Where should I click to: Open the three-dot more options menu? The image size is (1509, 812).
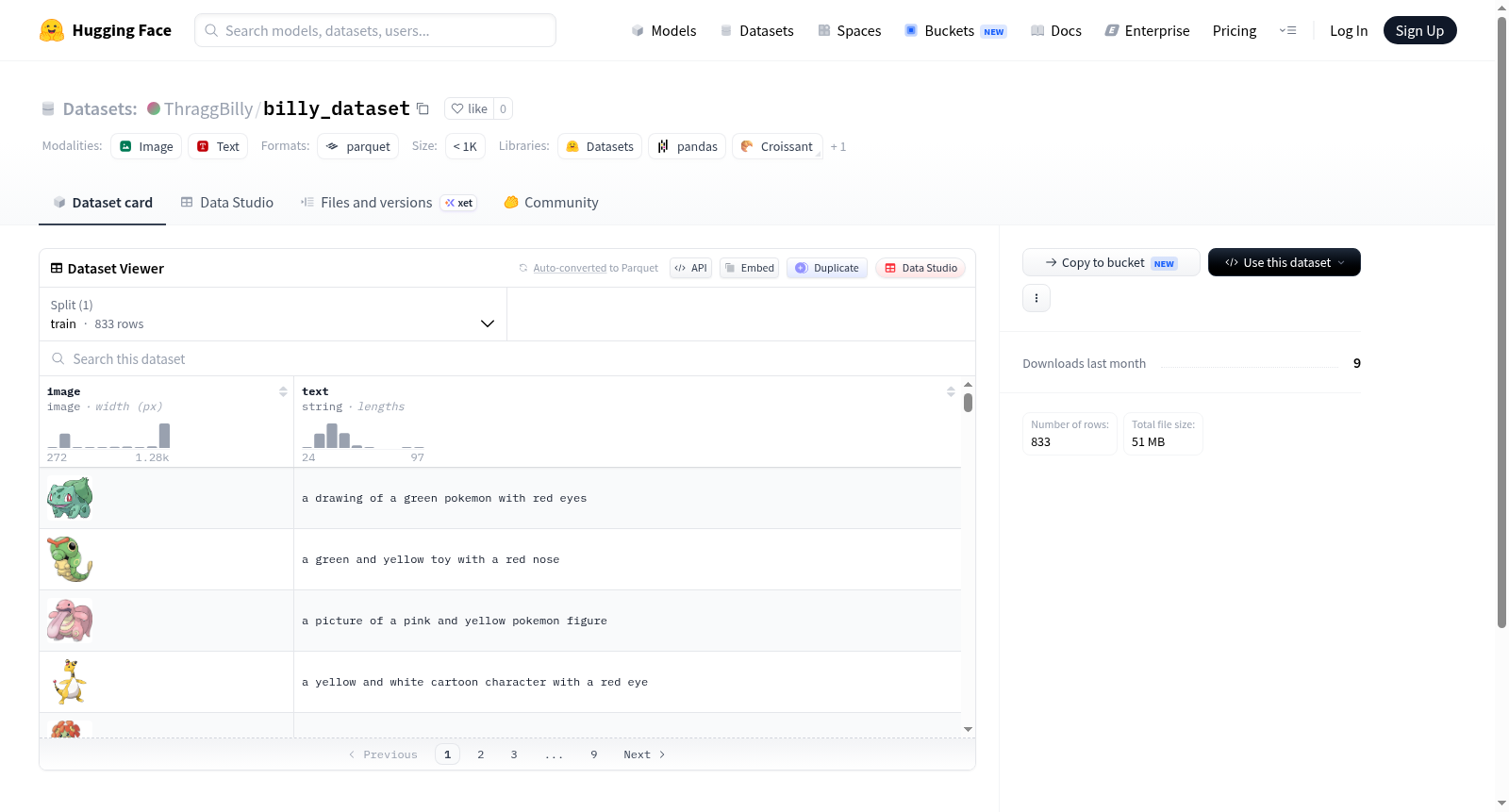[x=1036, y=298]
